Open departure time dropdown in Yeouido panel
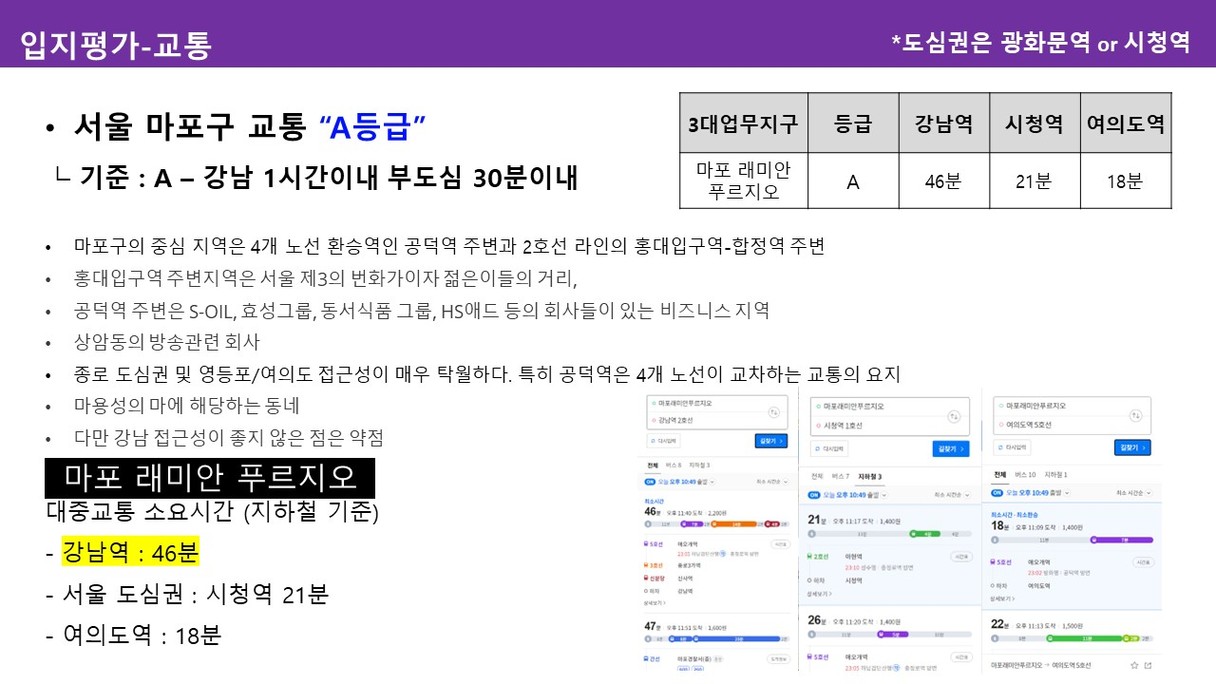The image size is (1216, 684). (1036, 492)
